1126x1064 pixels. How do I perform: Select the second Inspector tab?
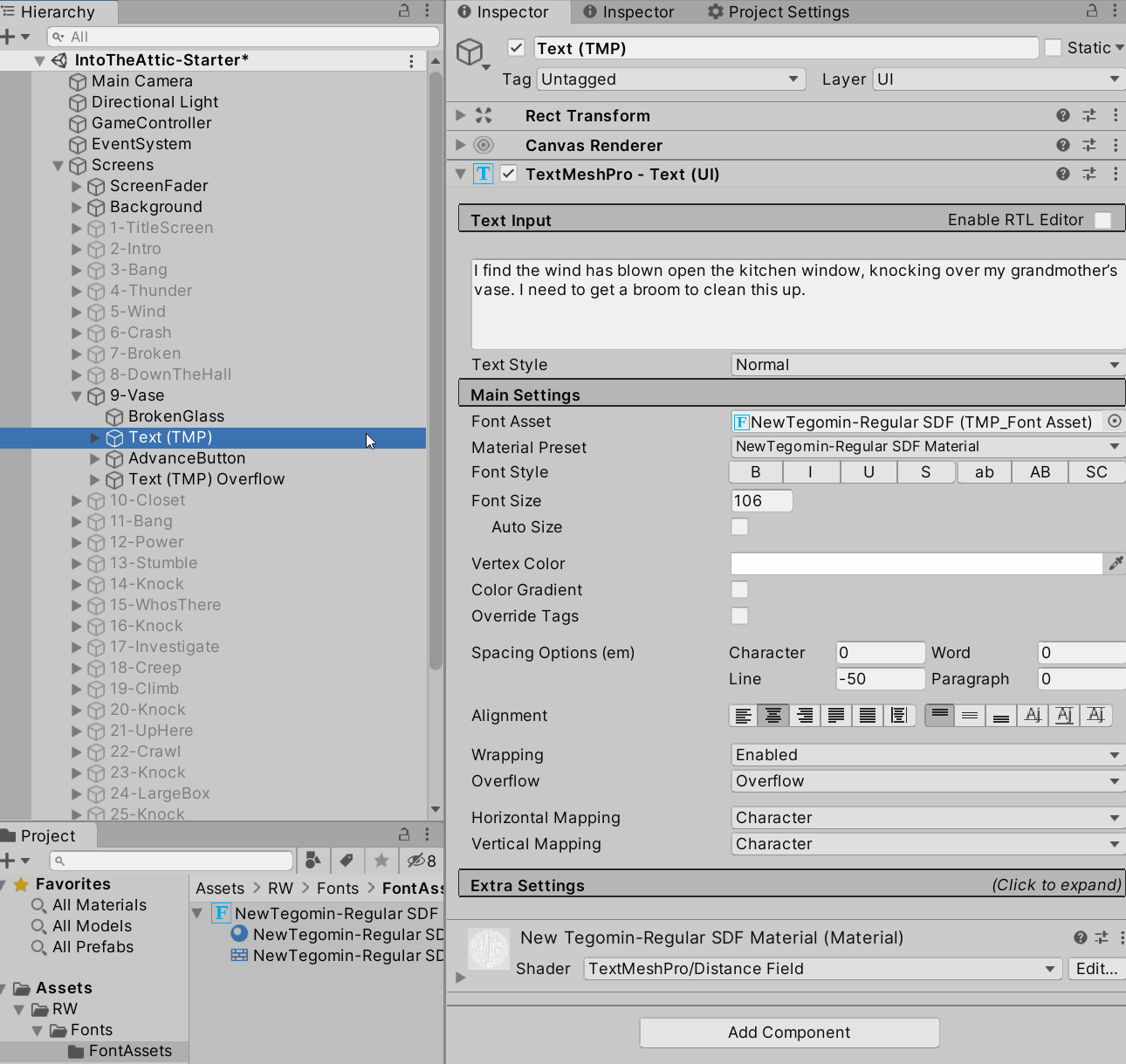(x=628, y=12)
